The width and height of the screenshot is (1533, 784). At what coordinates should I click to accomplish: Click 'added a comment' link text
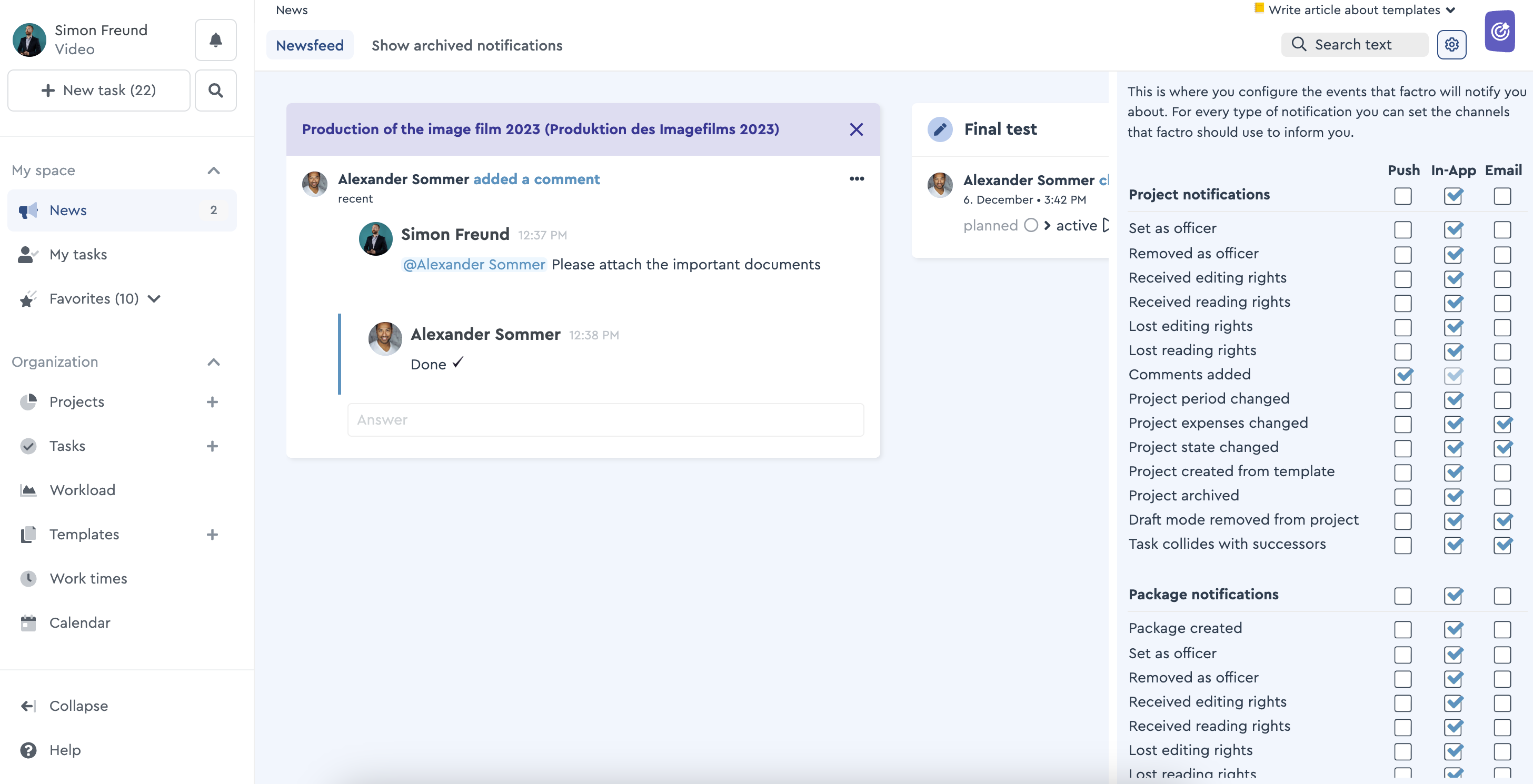coord(536,179)
